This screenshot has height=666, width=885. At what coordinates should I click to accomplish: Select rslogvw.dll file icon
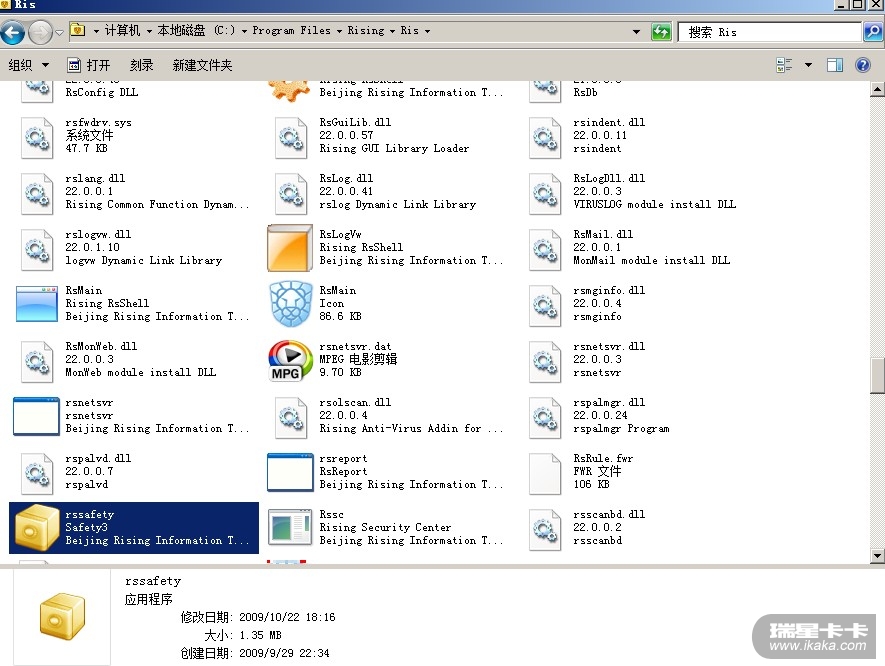click(x=37, y=249)
